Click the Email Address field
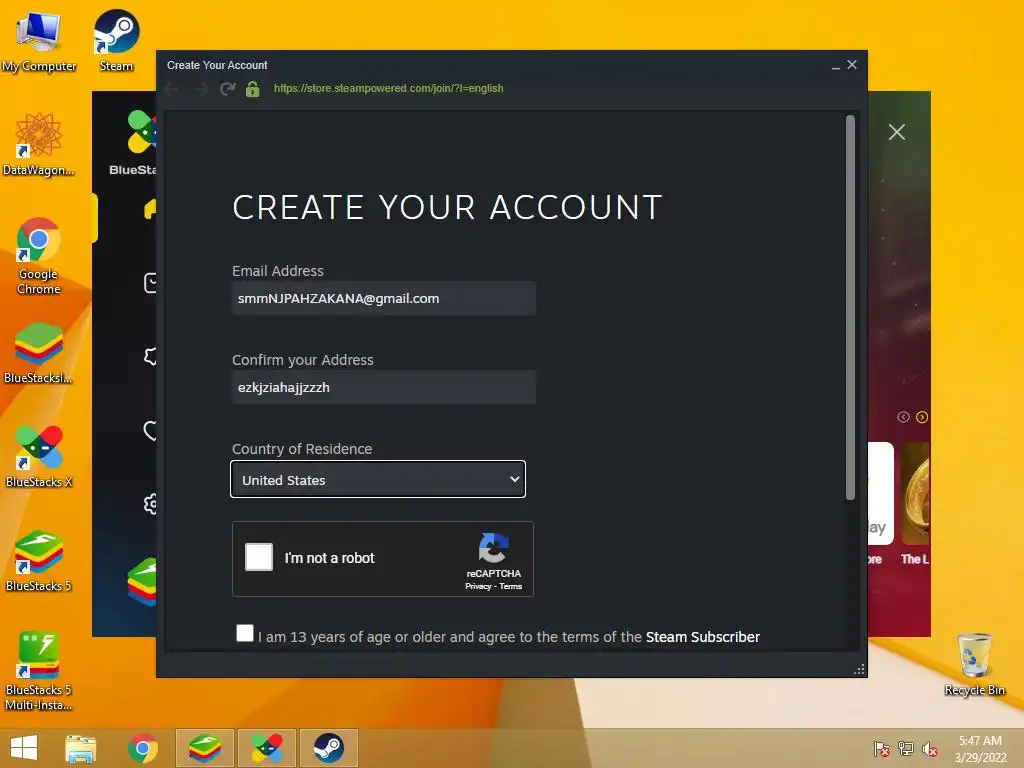 click(384, 298)
